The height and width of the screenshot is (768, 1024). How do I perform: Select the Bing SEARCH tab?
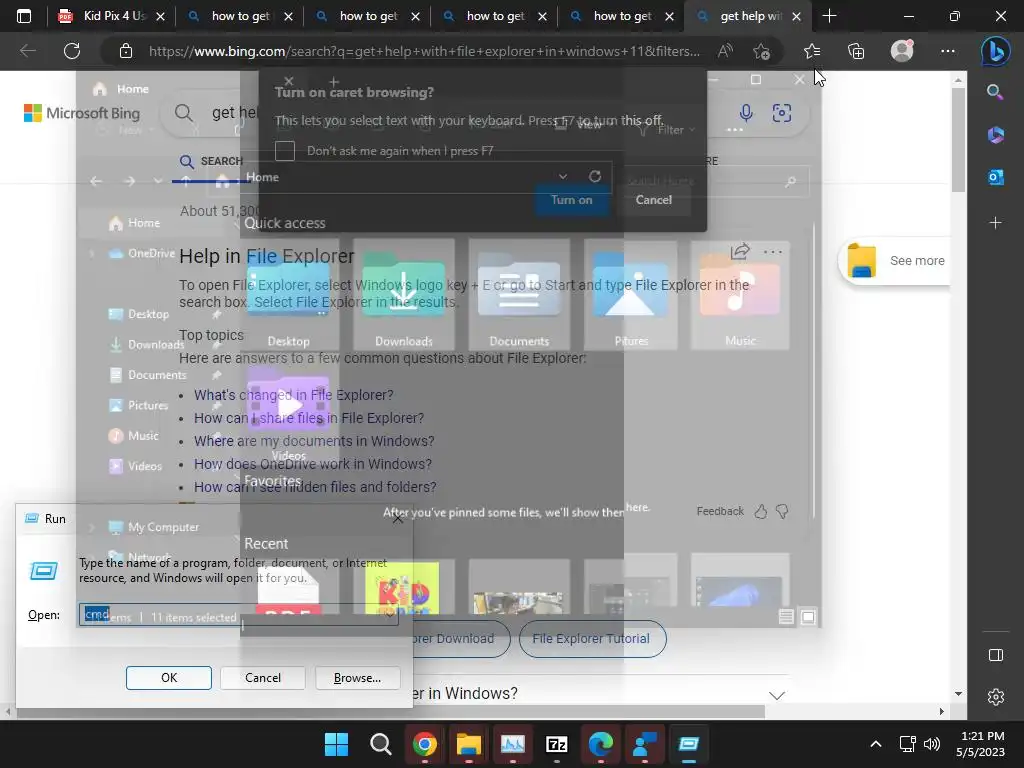pyautogui.click(x=211, y=161)
